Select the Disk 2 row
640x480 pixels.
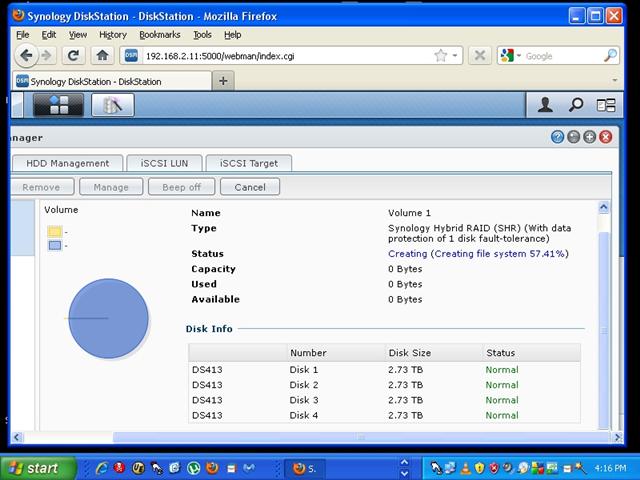[384, 385]
